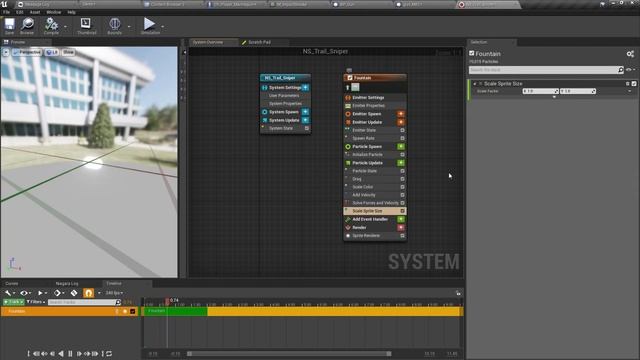Screen dimensions: 640x360
Task: Add a renderer with Render plus
Action: coord(401,227)
